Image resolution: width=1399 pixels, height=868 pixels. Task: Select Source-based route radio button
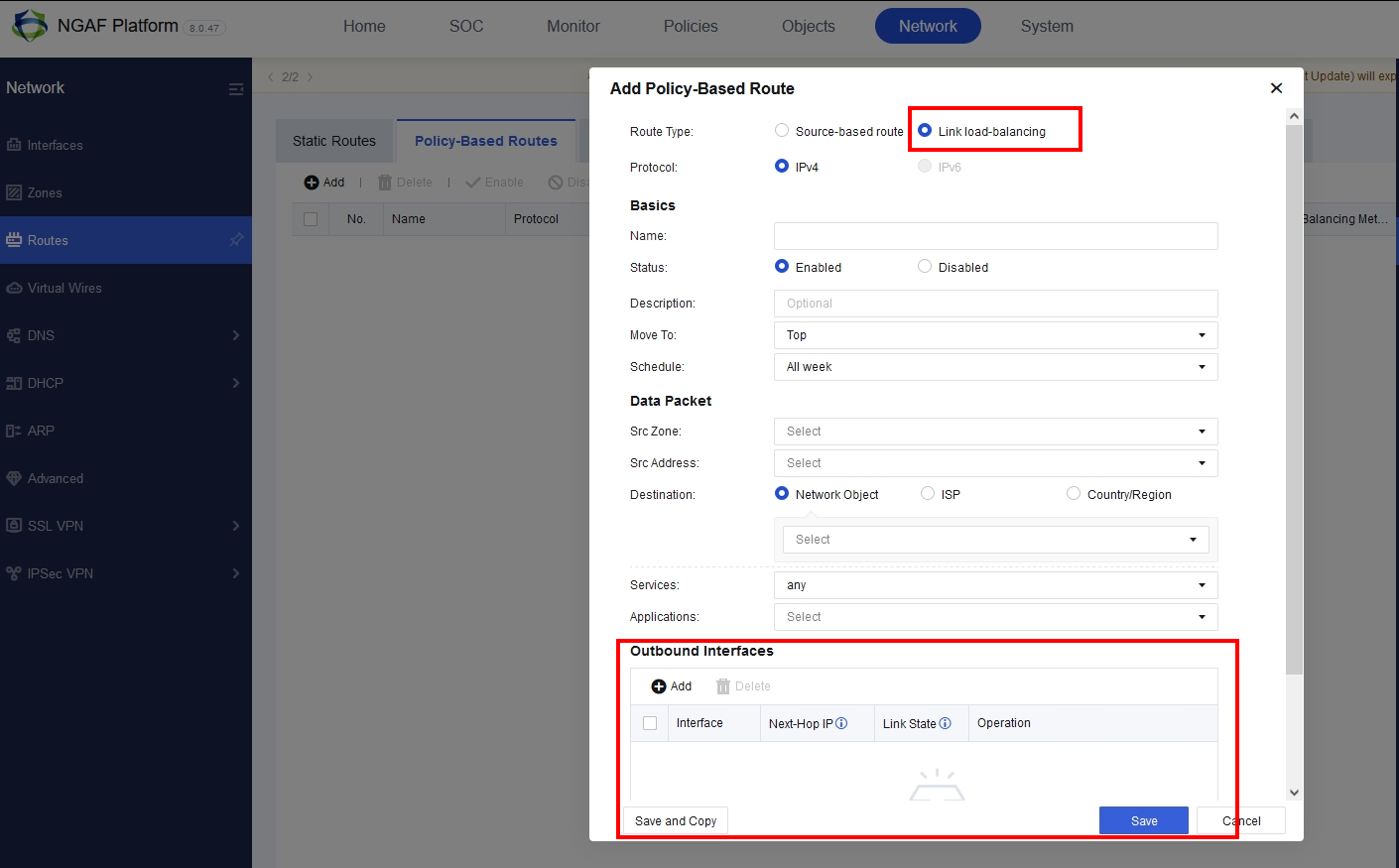point(782,130)
